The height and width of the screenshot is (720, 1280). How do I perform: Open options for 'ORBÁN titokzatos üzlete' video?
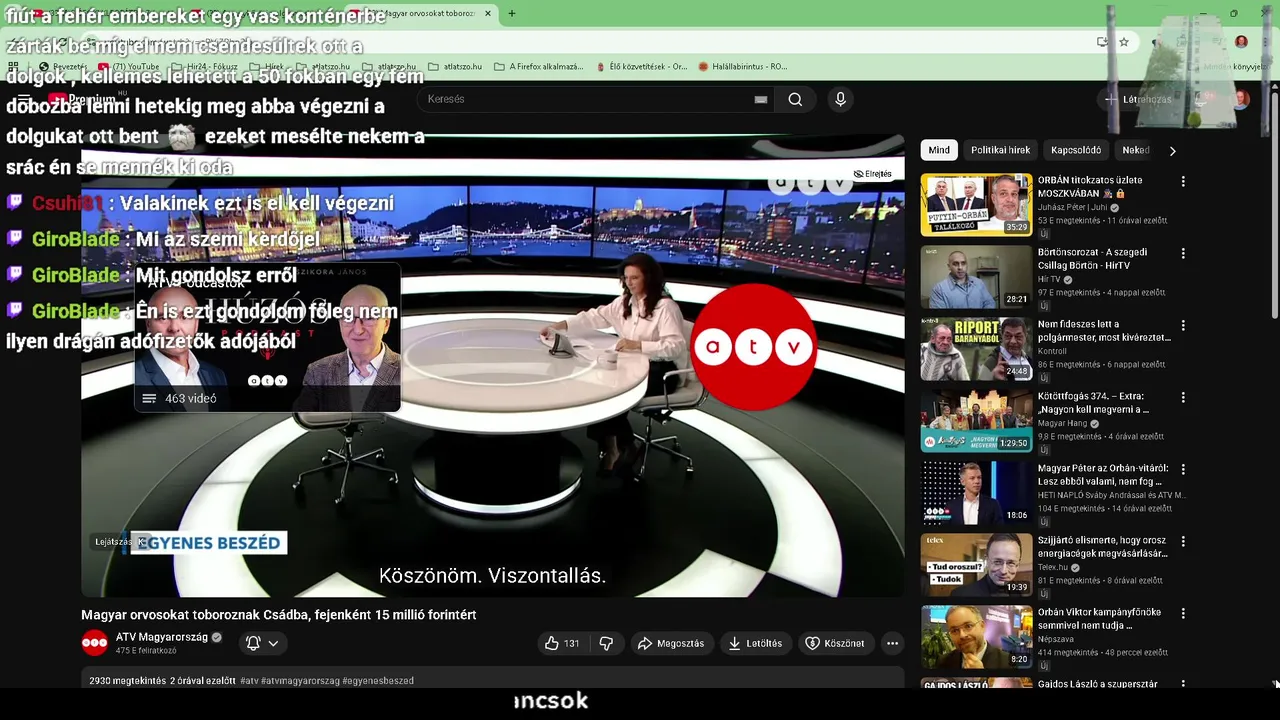pyautogui.click(x=1183, y=182)
